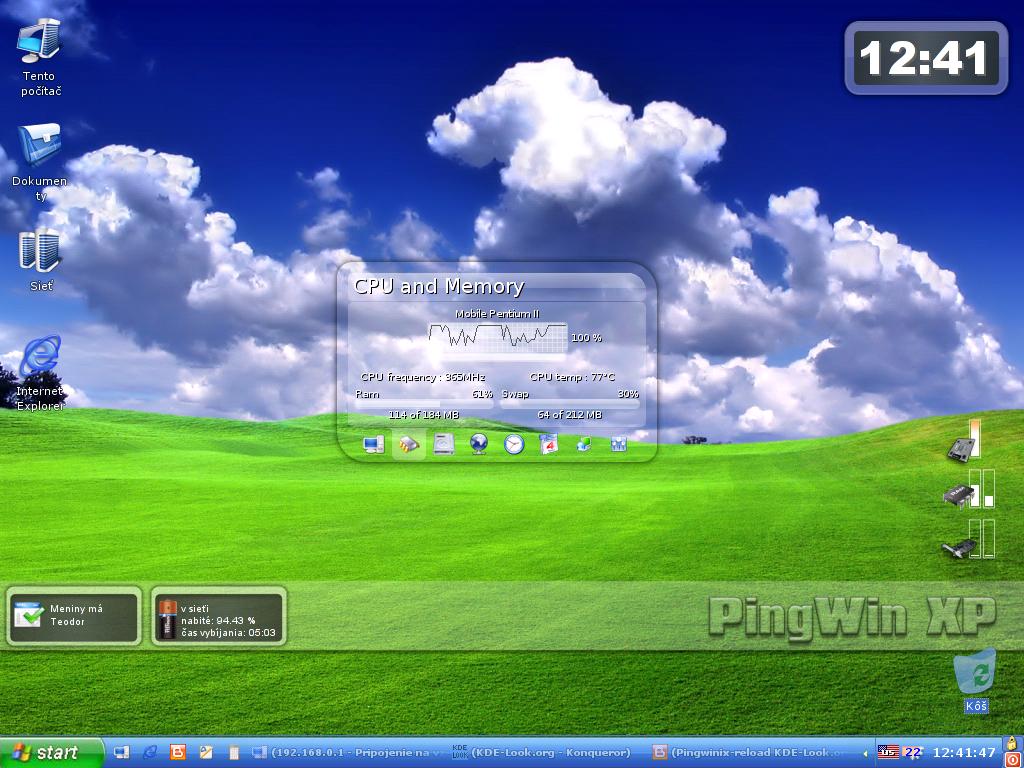Screen dimensions: 1024x768
Task: Click the orange Blogger quick launch icon
Action: click(178, 753)
